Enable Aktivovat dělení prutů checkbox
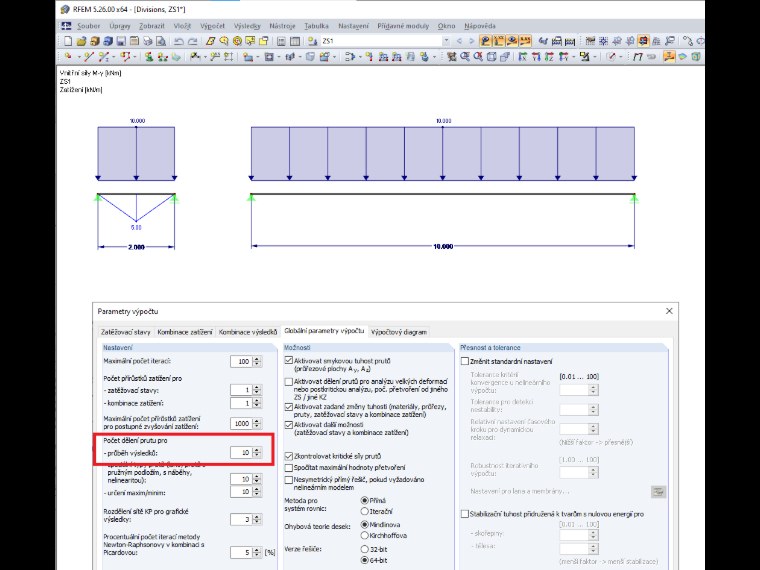This screenshot has width=760, height=570. [289, 382]
